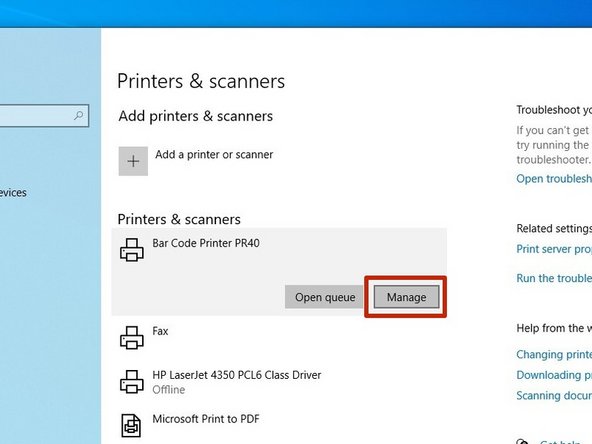The width and height of the screenshot is (592, 444).
Task: Click the HP LaserJet 4350 printer icon
Action: [132, 381]
